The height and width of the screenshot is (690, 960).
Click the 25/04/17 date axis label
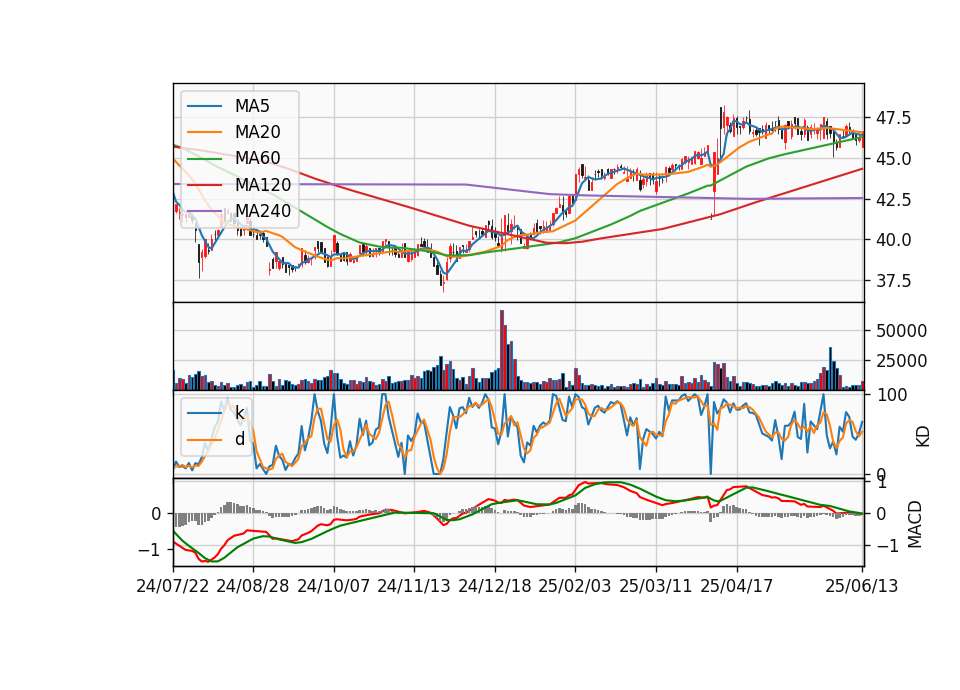[737, 586]
